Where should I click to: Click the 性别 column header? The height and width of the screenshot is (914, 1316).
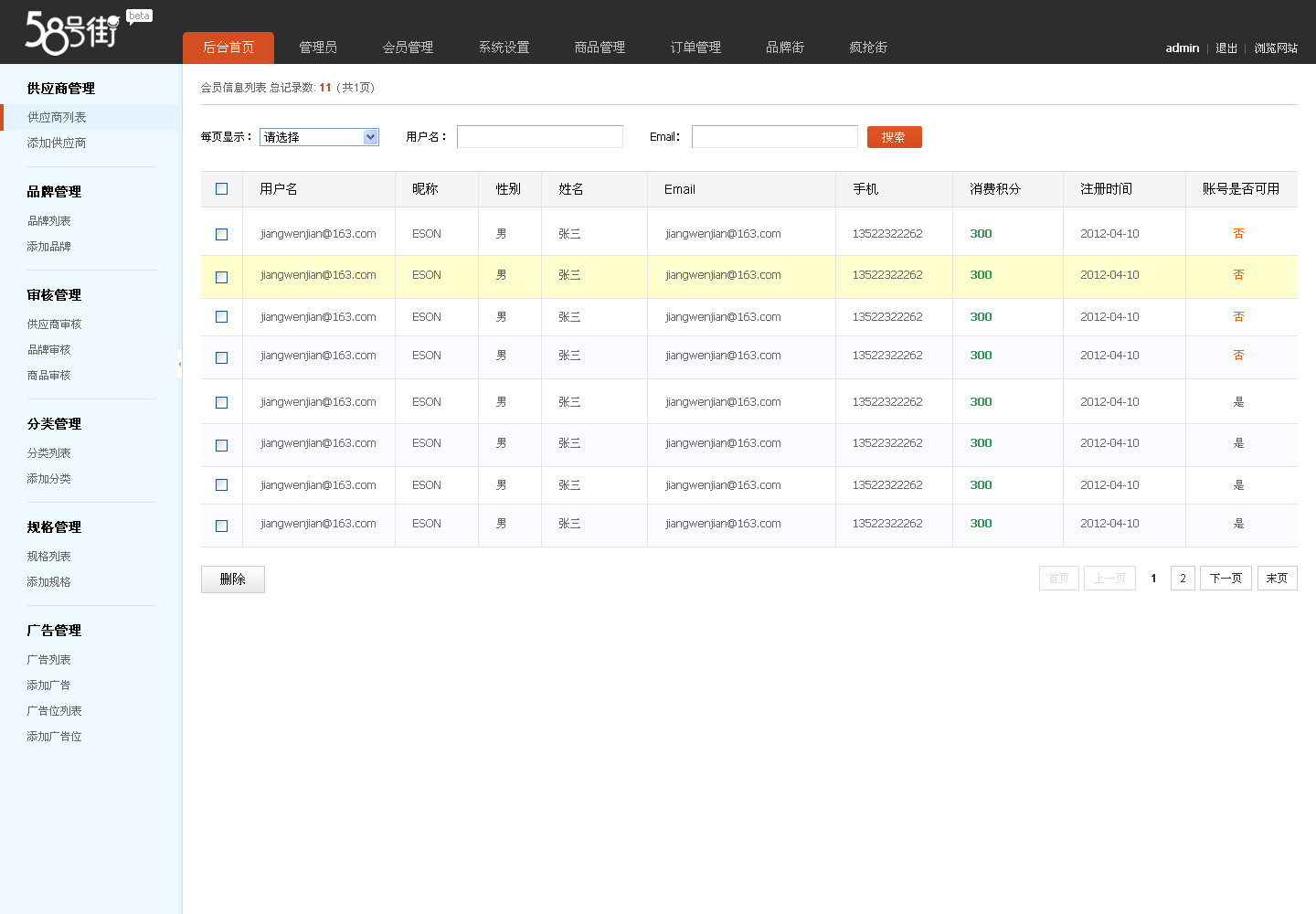508,189
